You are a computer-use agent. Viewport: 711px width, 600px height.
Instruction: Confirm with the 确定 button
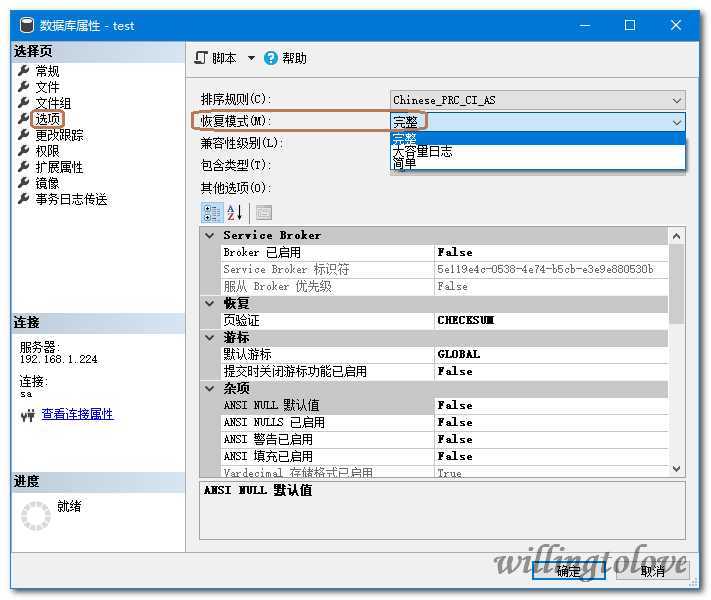[569, 570]
